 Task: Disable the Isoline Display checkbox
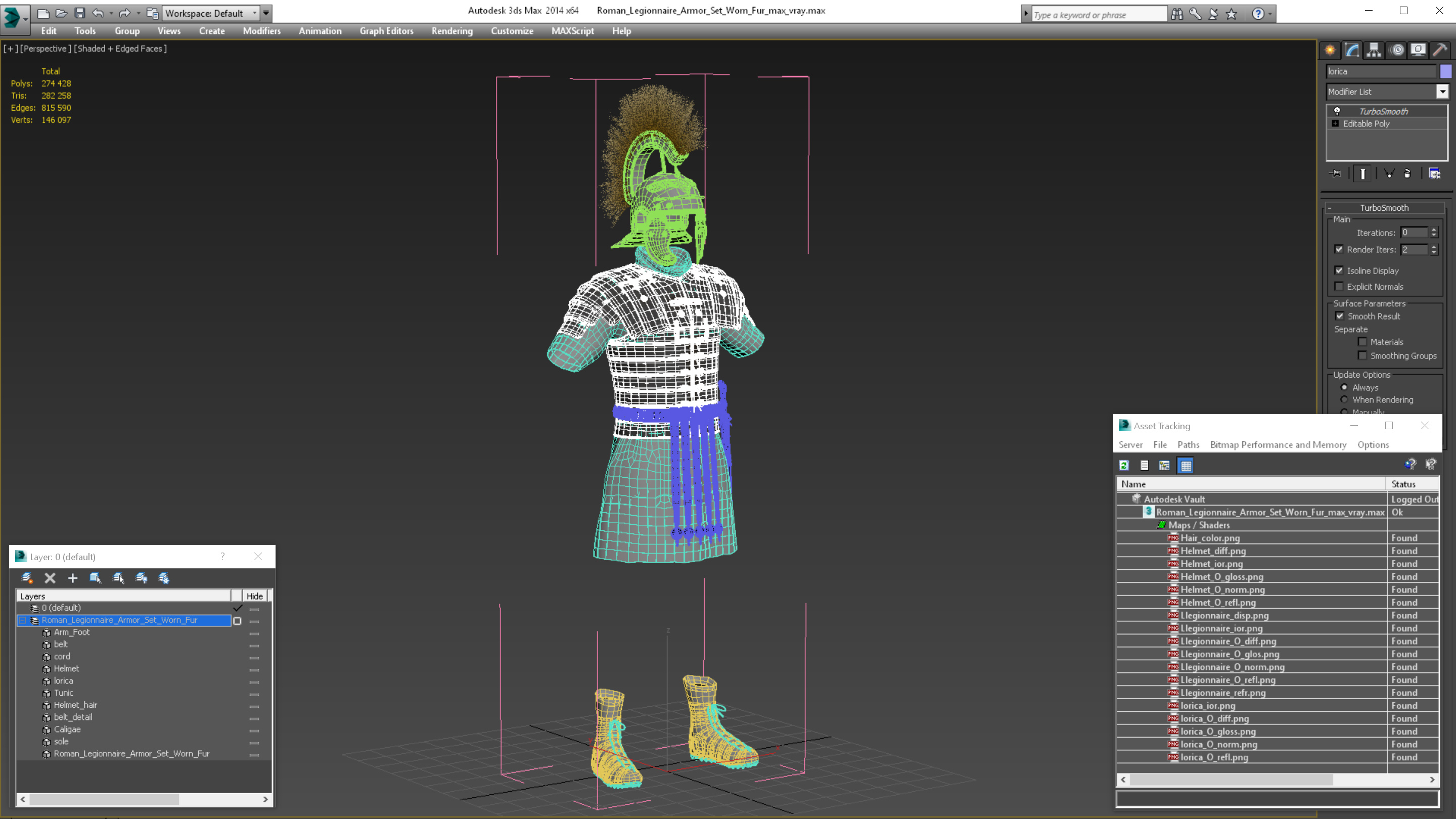point(1339,271)
